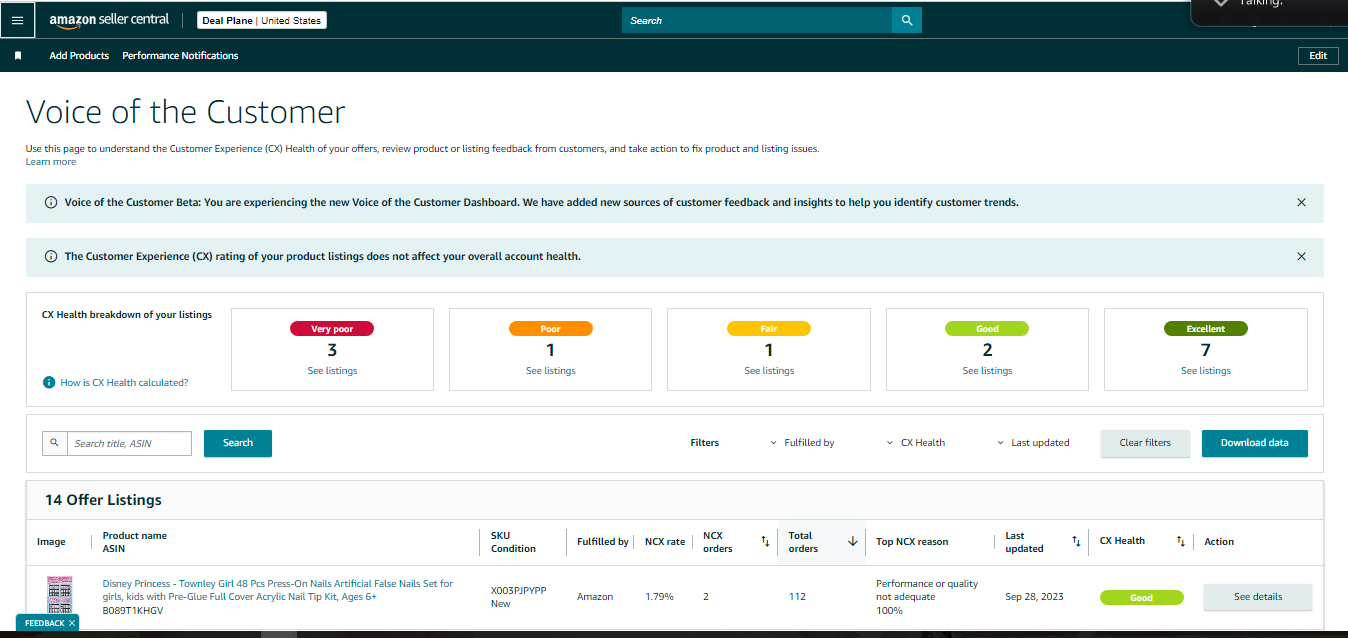Click the top Search input field
The width and height of the screenshot is (1348, 638).
(x=757, y=20)
